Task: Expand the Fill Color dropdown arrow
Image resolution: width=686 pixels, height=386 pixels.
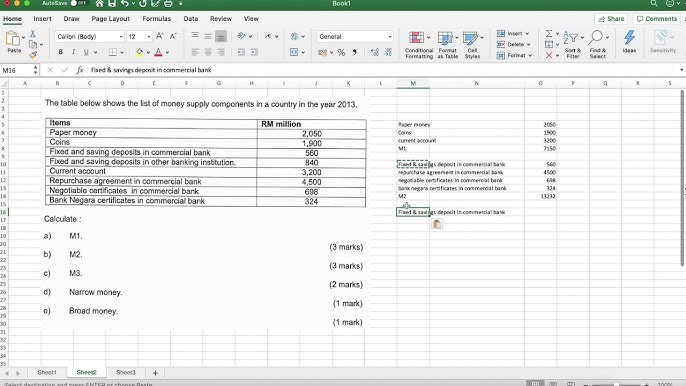Action: [x=148, y=53]
